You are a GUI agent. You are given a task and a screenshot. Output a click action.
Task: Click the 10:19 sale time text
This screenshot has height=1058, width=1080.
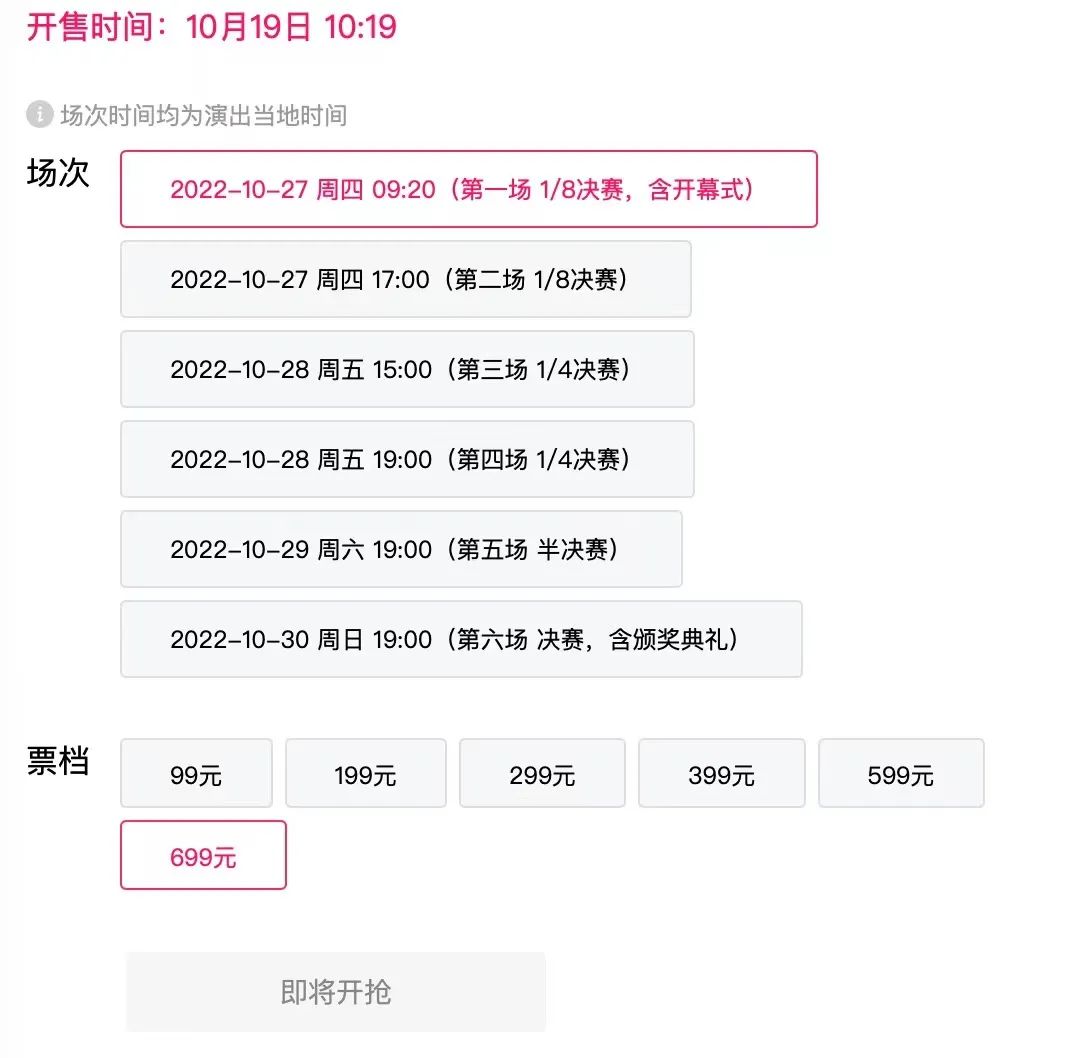(x=360, y=25)
